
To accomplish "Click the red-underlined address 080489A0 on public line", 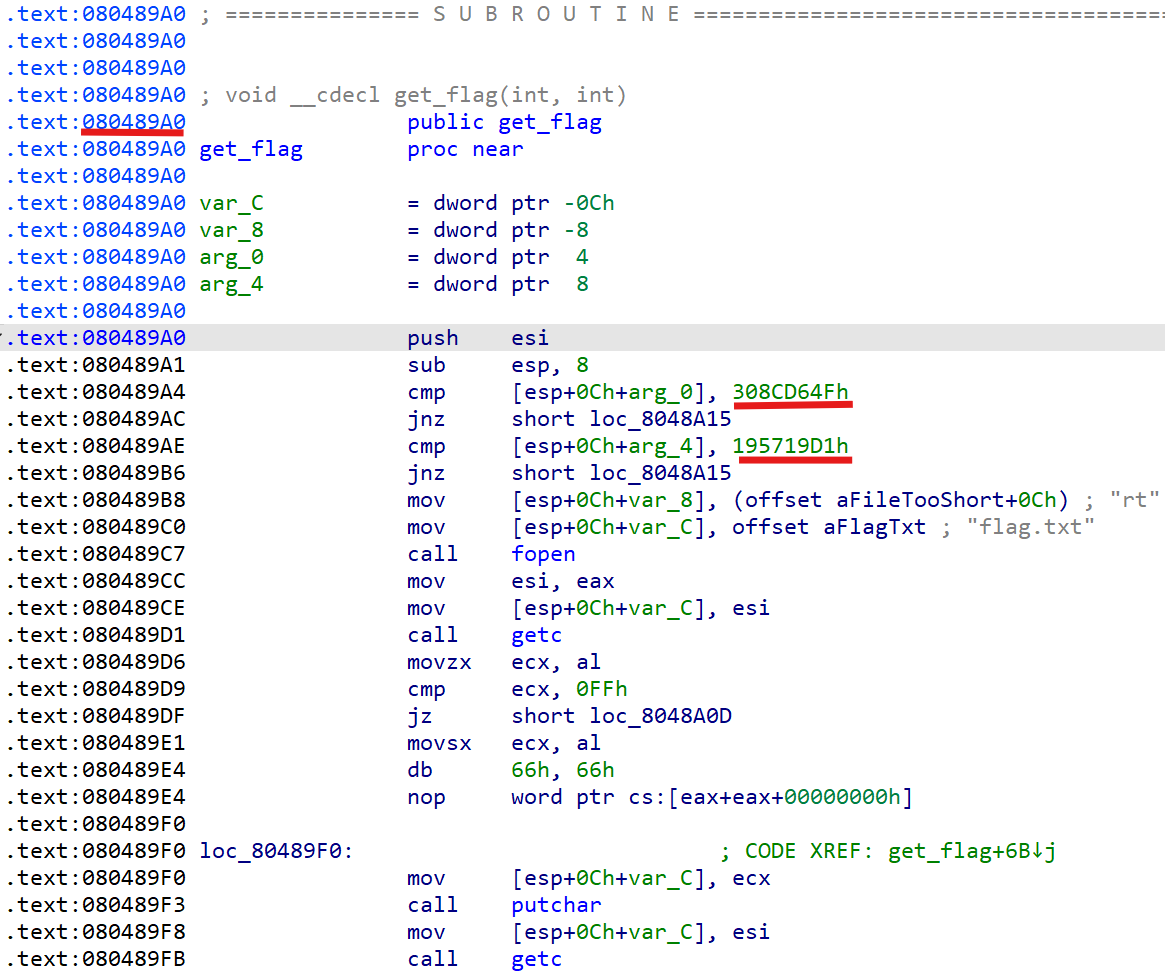I will pos(134,122).
